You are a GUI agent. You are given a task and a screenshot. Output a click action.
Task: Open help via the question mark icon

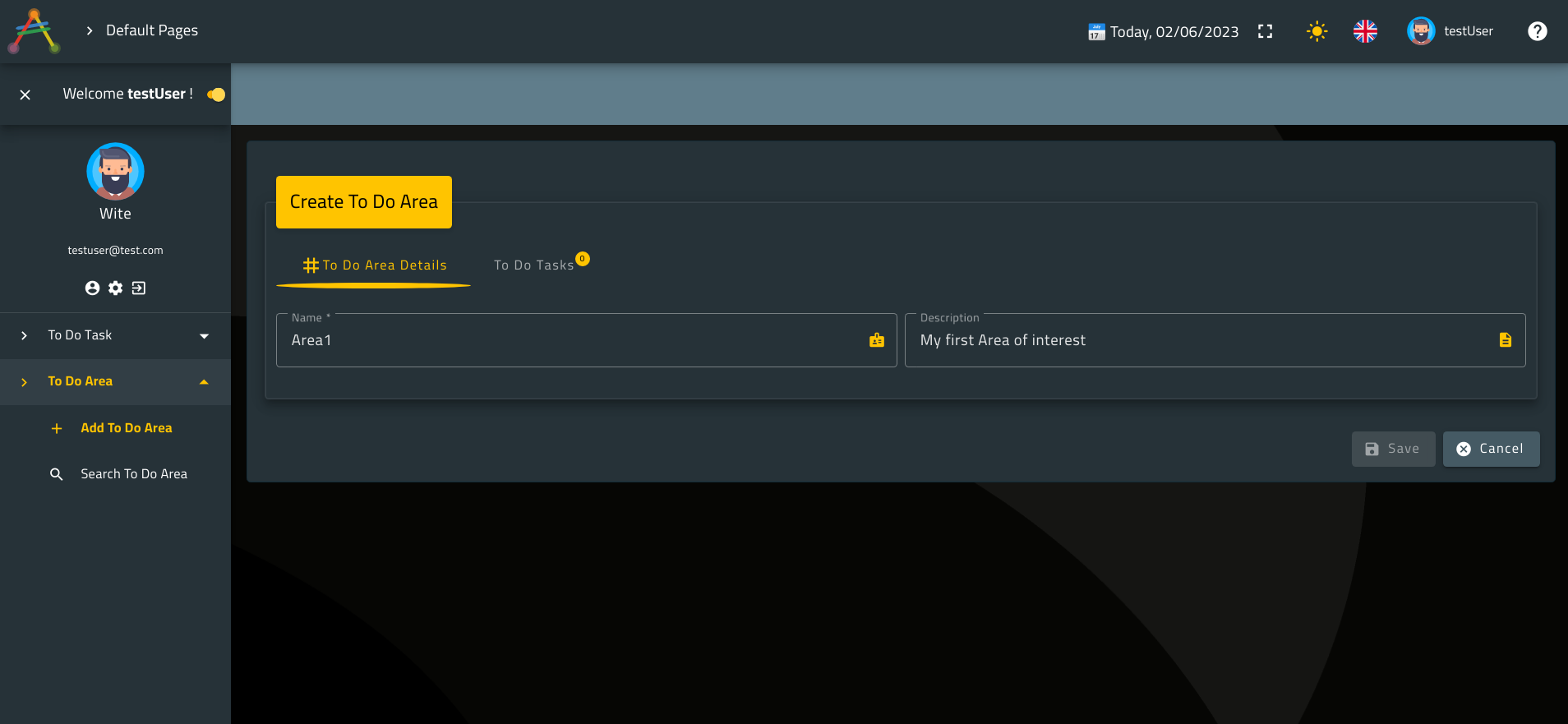point(1537,31)
